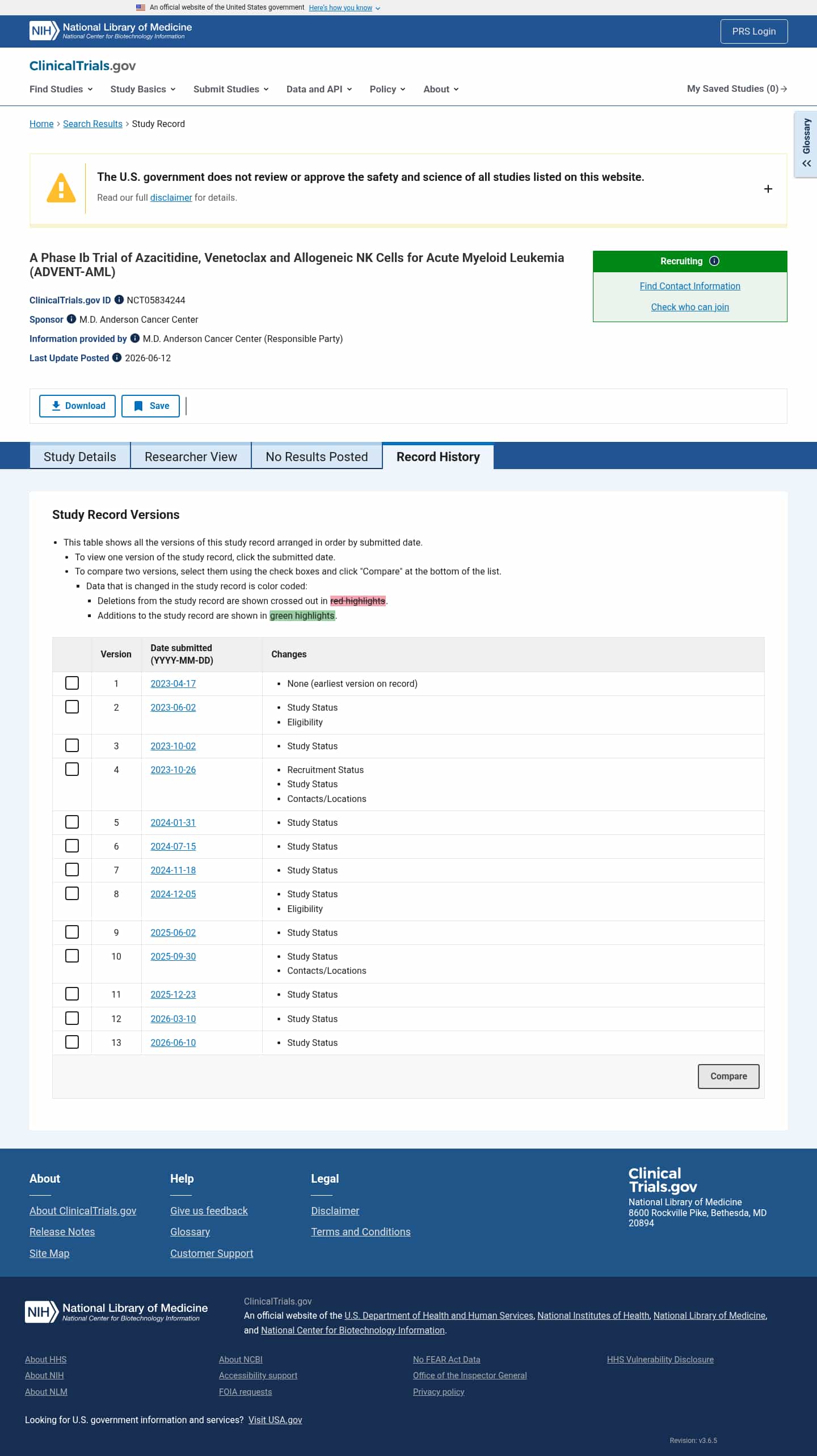Screen dimensions: 817x1456
Task: Download the study record
Action: point(77,406)
